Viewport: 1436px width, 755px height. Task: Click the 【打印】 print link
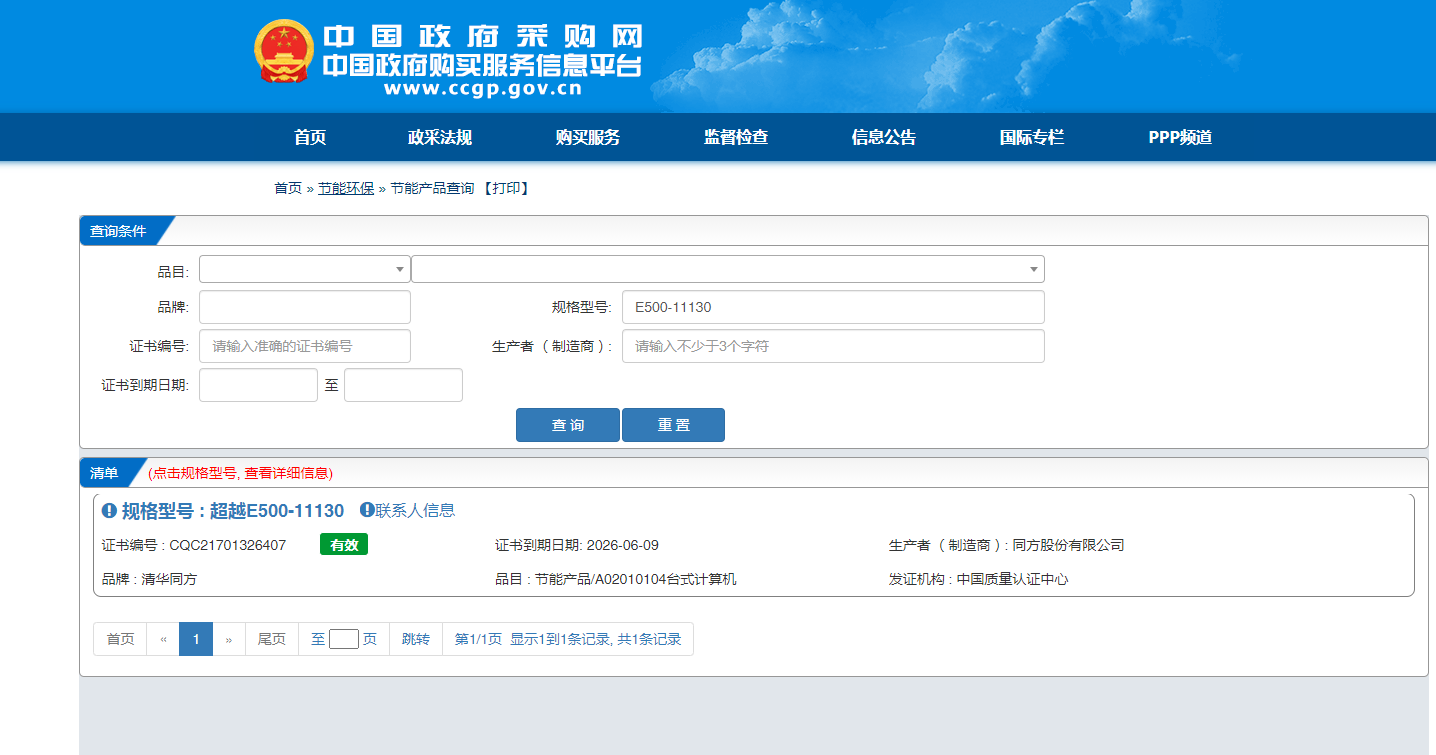pos(505,188)
